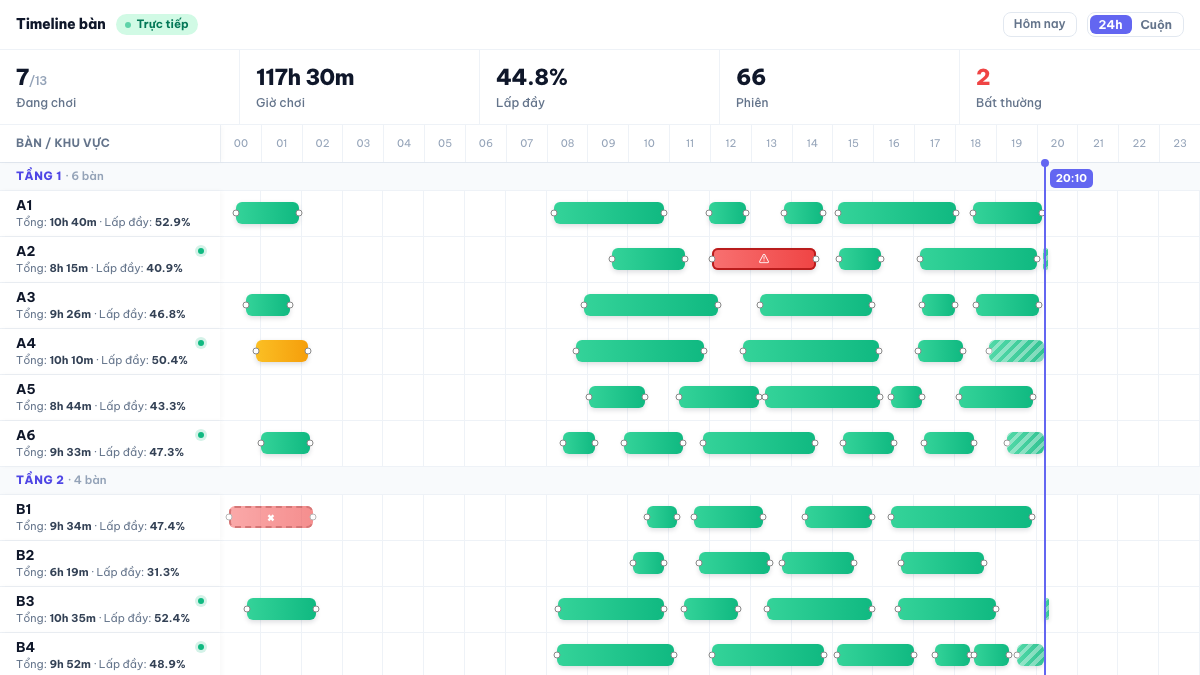Click the active status dot on row A6

[200, 435]
